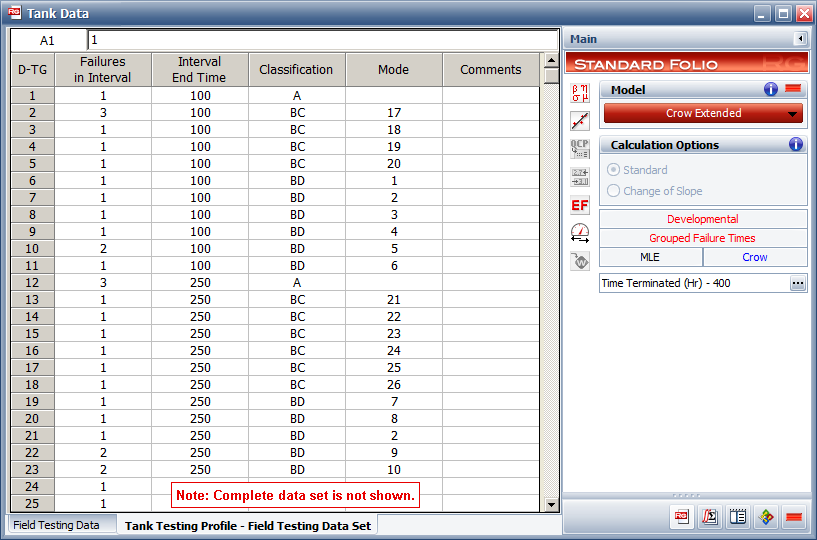Click the QCP quick calculation pad icon

[x=580, y=149]
